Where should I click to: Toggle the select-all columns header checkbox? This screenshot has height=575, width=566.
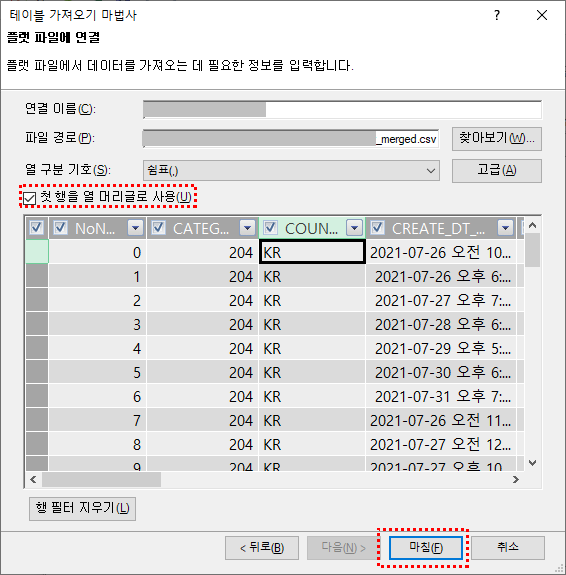coord(36,228)
